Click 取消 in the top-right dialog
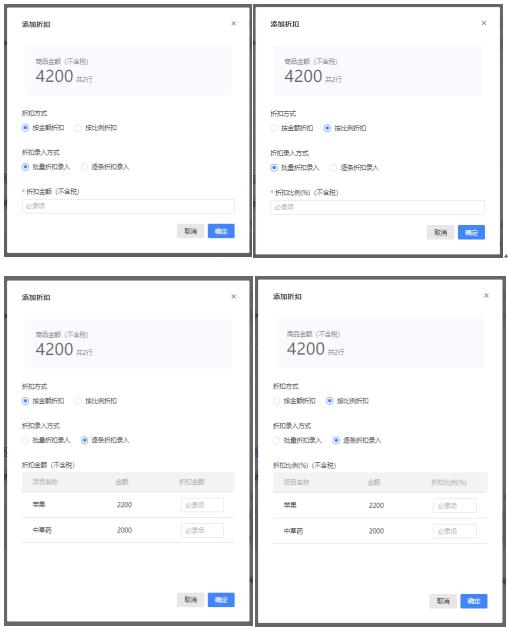This screenshot has width=508, height=631. coord(440,232)
